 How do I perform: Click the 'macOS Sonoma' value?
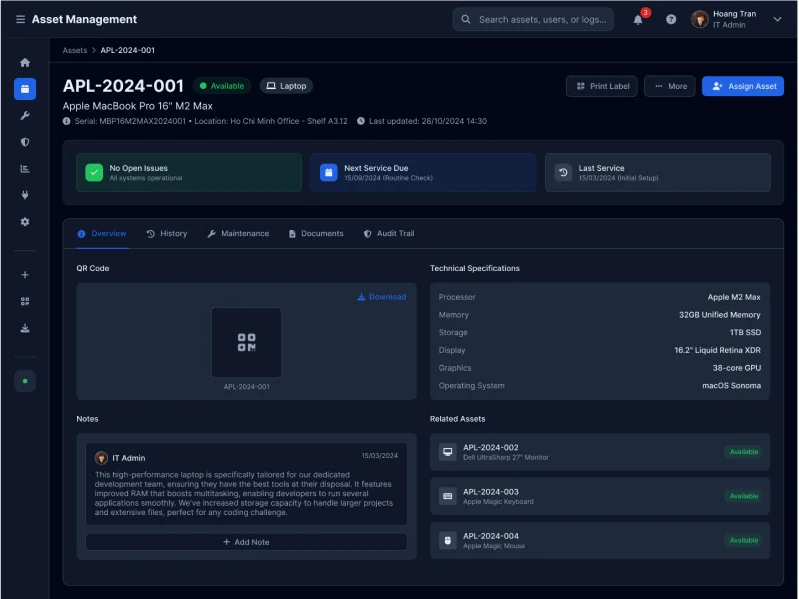click(731, 386)
